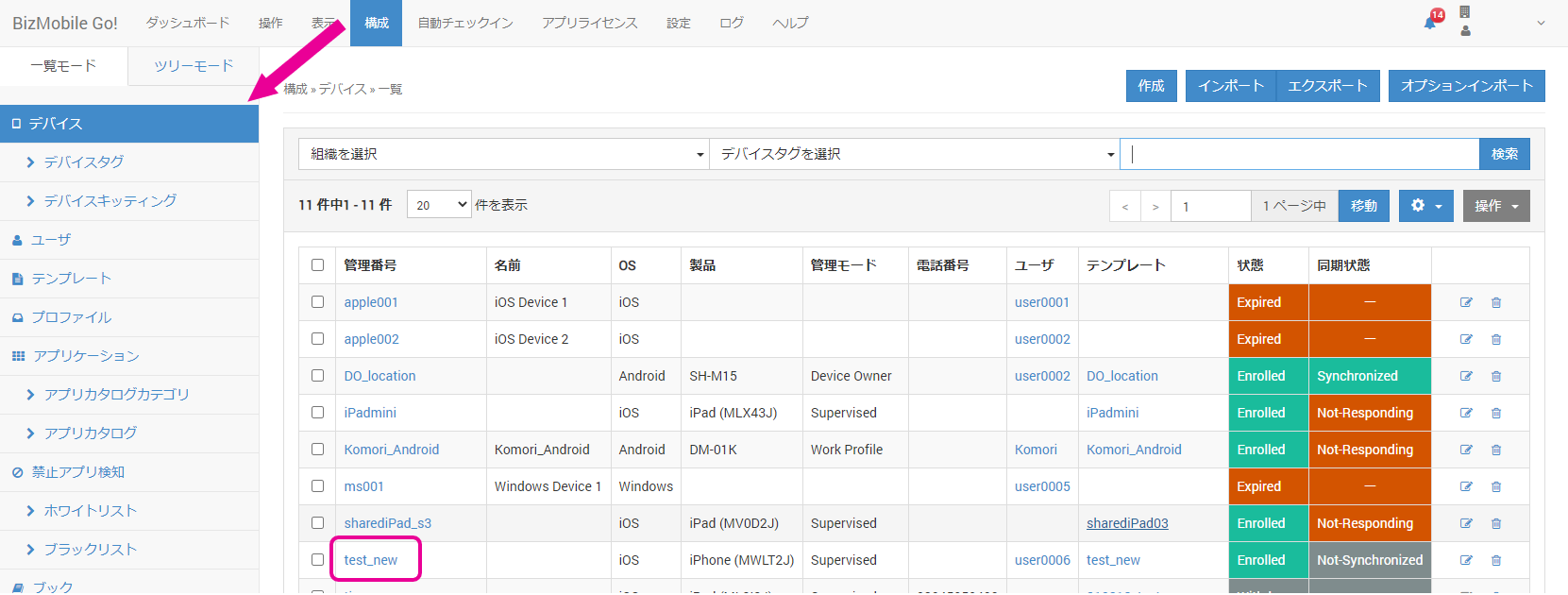Expand デバイスキッティング in the sidebar

(110, 201)
